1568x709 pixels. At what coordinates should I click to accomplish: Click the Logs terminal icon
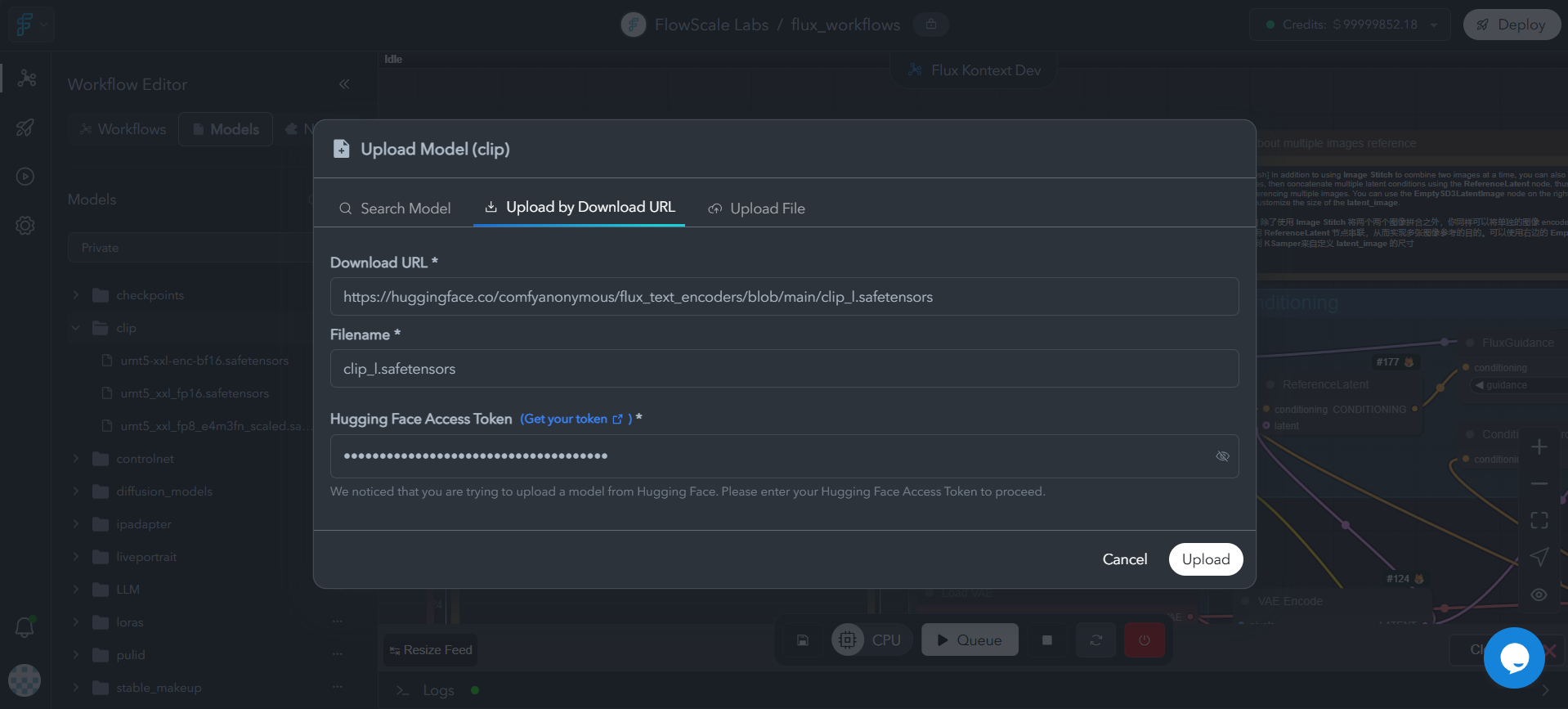[402, 691]
